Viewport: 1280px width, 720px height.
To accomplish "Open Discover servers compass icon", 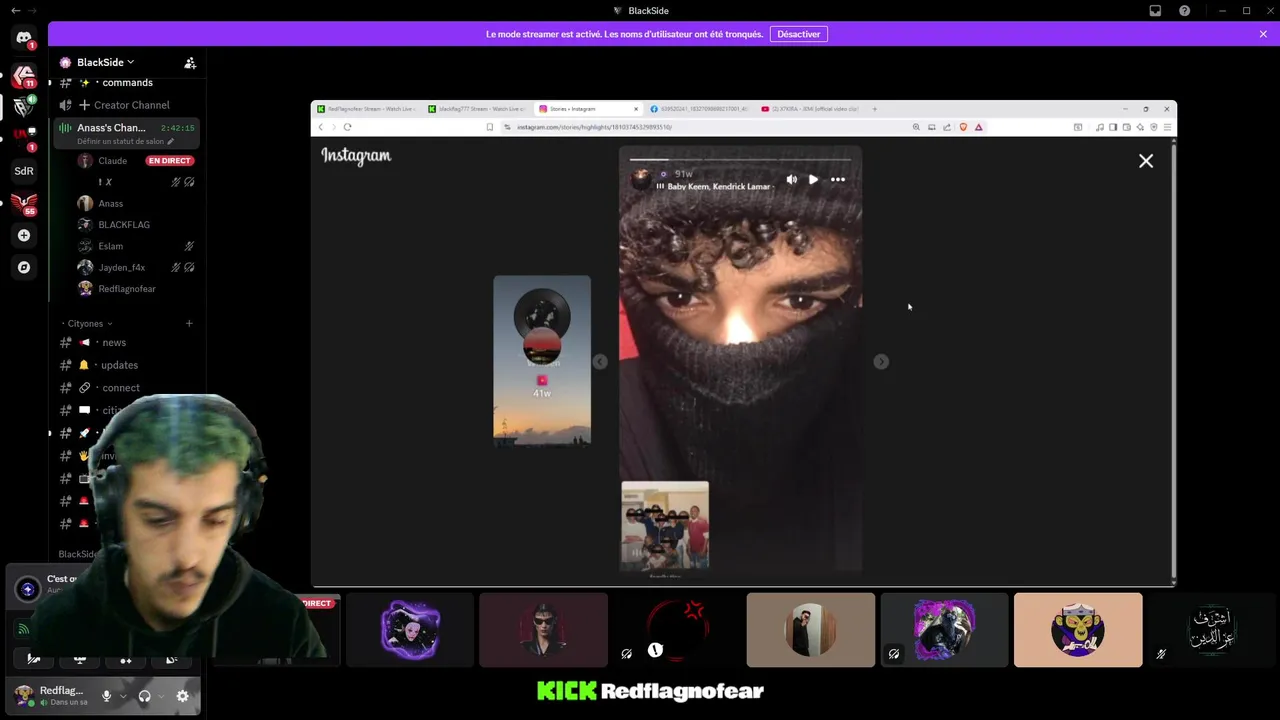I will pos(24,267).
